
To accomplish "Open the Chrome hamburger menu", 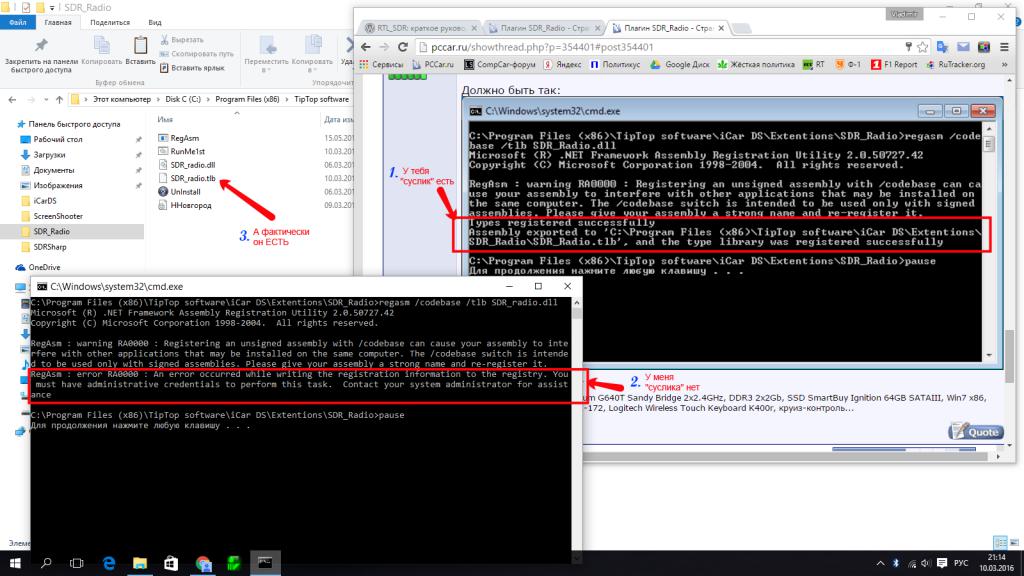I will click(x=1003, y=46).
